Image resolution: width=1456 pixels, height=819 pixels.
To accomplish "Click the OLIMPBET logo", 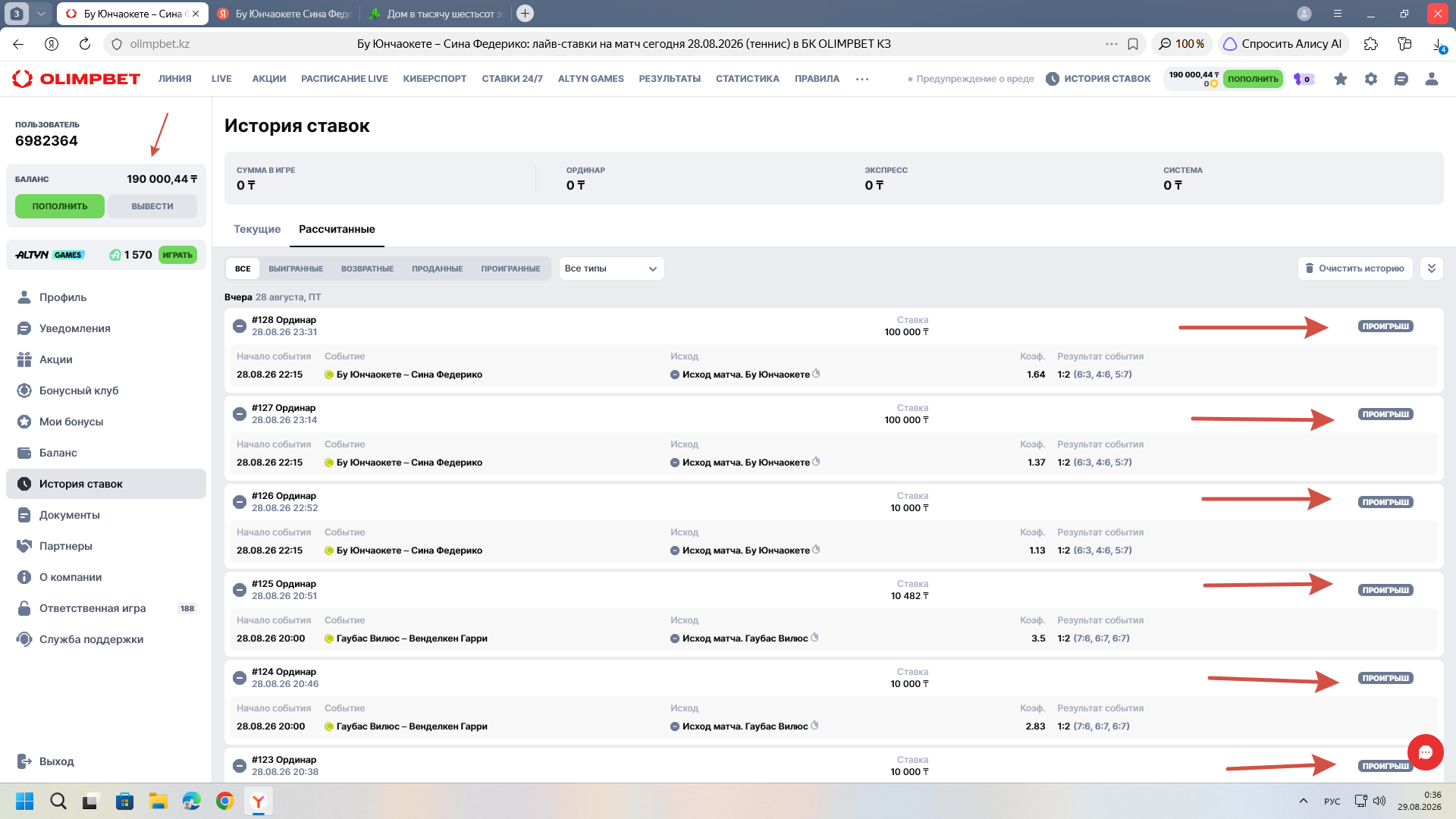I will [76, 79].
